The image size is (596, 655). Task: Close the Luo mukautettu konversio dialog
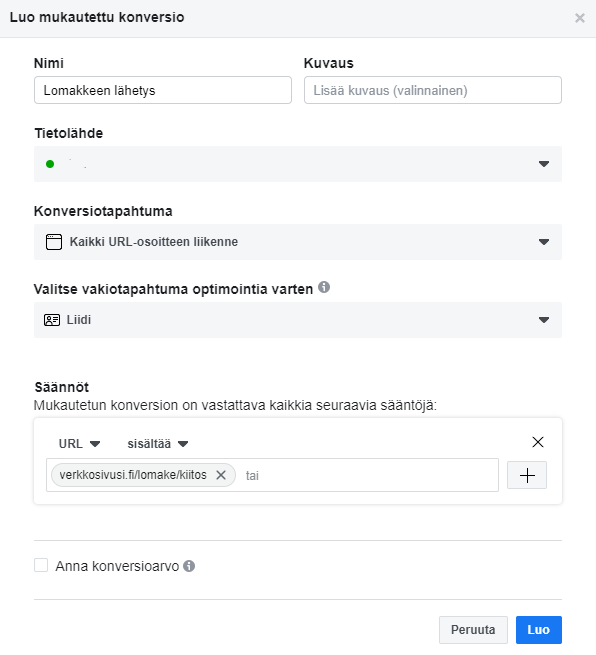580,18
